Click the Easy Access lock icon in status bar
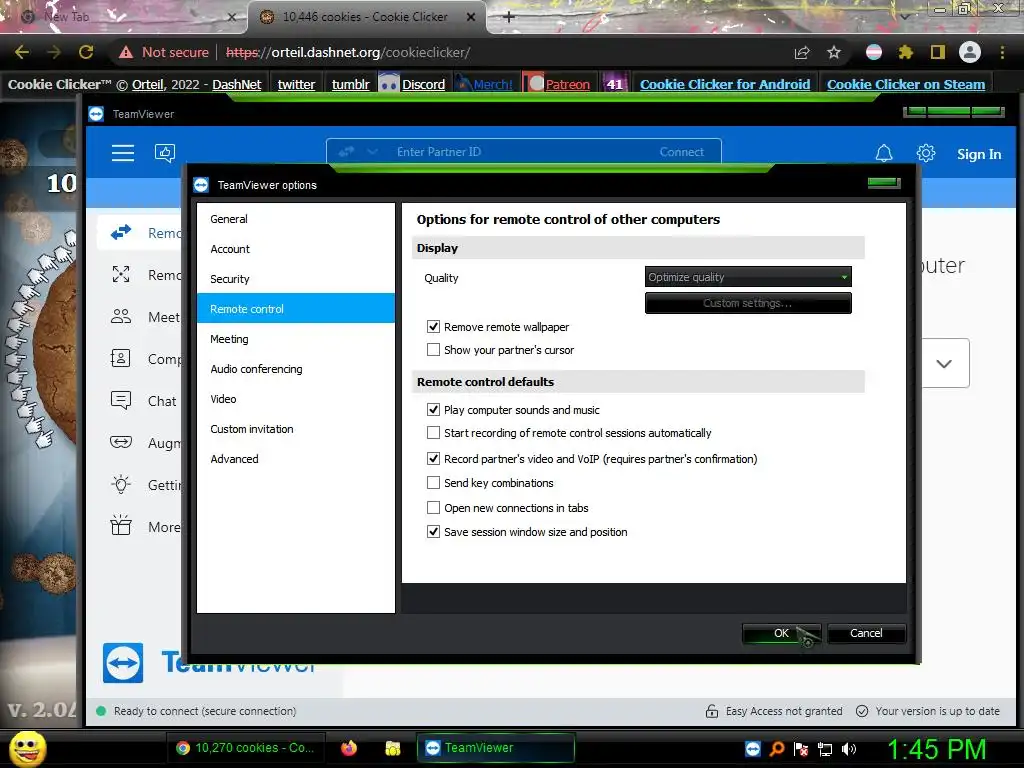This screenshot has width=1024, height=768. click(x=712, y=711)
